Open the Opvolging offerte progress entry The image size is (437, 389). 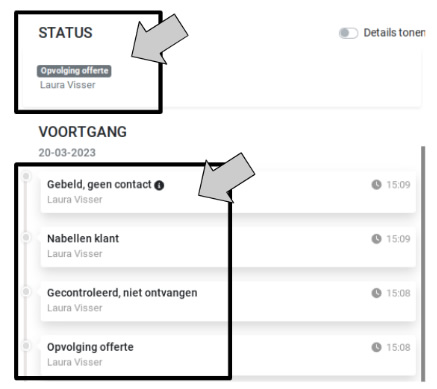pos(228,355)
